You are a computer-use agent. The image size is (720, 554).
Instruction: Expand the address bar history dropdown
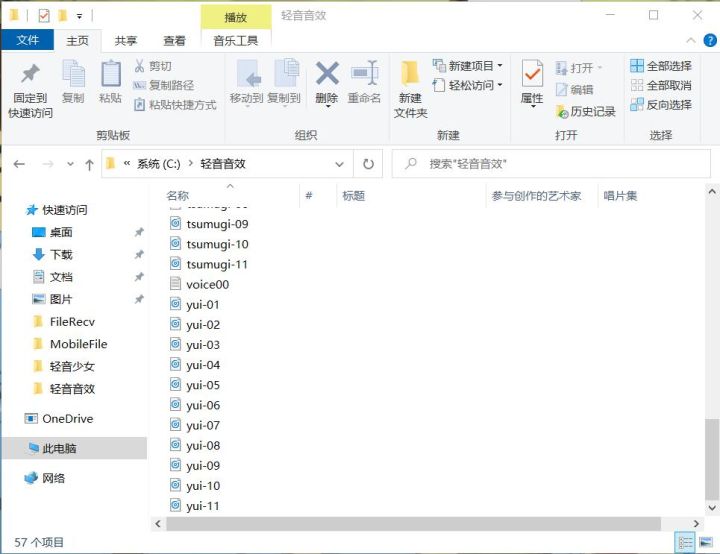point(339,164)
